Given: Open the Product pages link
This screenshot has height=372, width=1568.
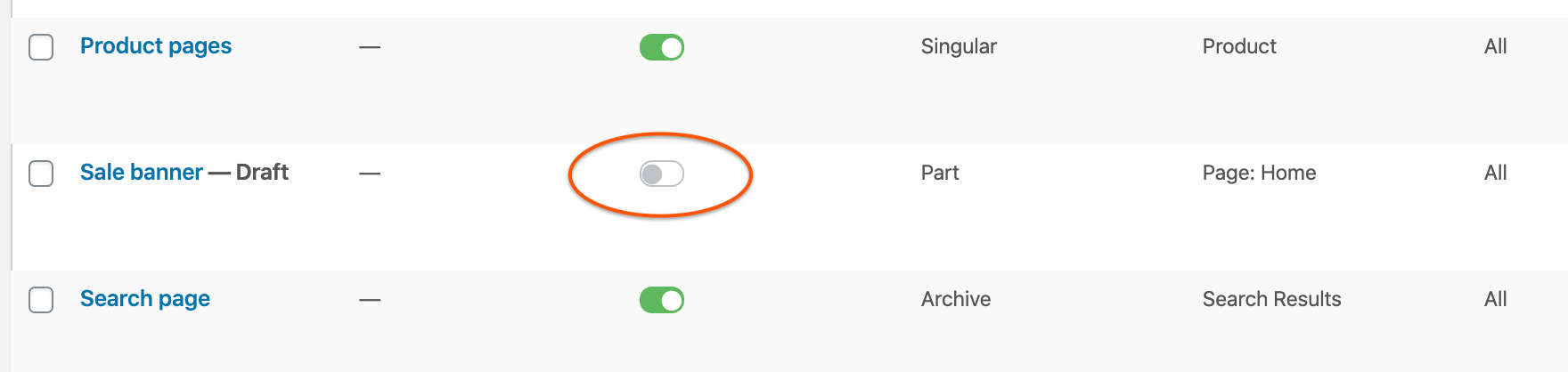Looking at the screenshot, I should 156,46.
